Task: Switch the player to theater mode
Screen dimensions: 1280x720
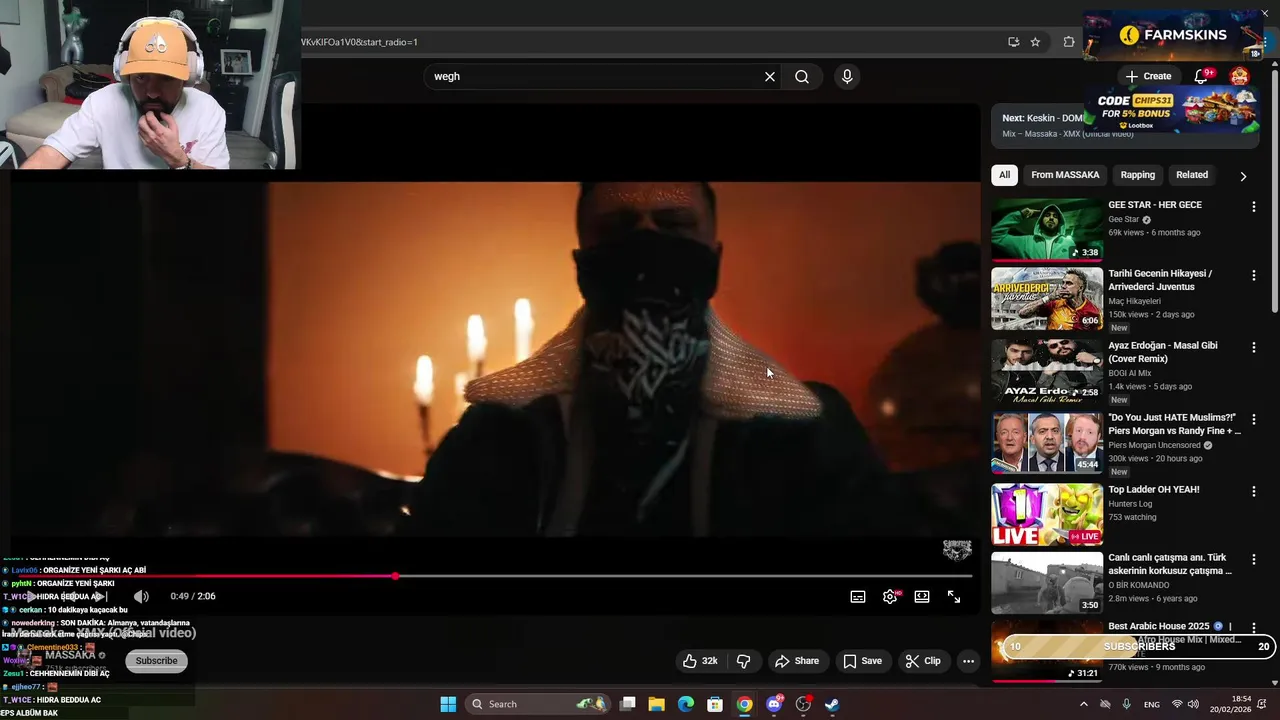Action: tap(922, 596)
